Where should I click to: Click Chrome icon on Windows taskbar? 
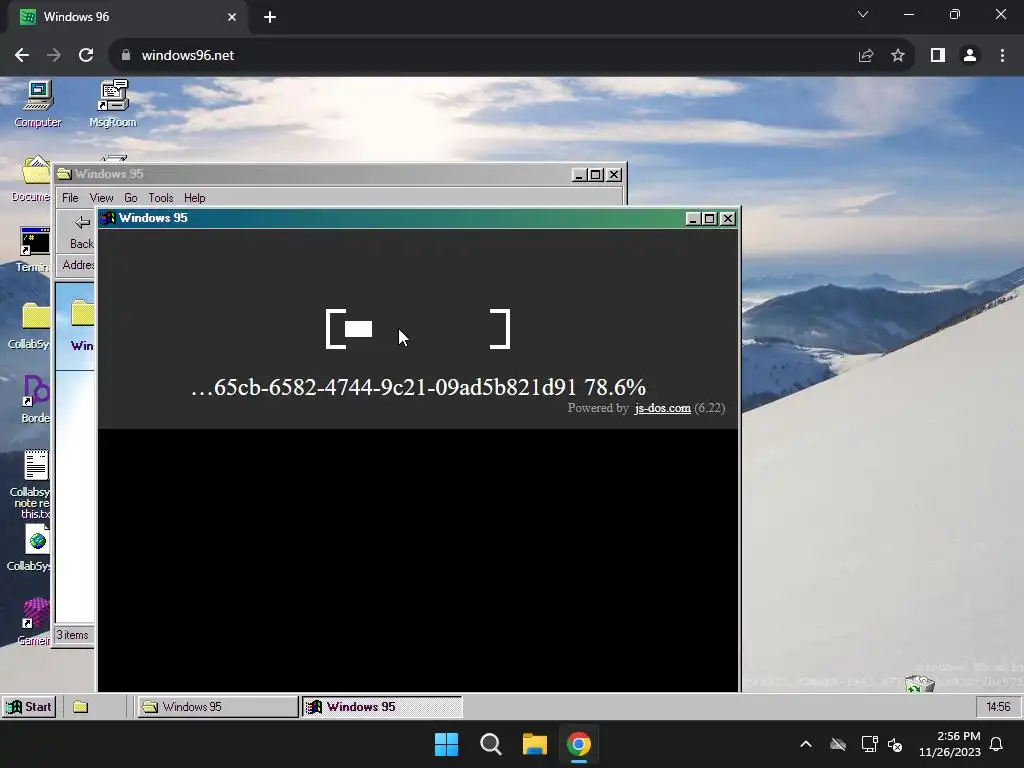579,744
